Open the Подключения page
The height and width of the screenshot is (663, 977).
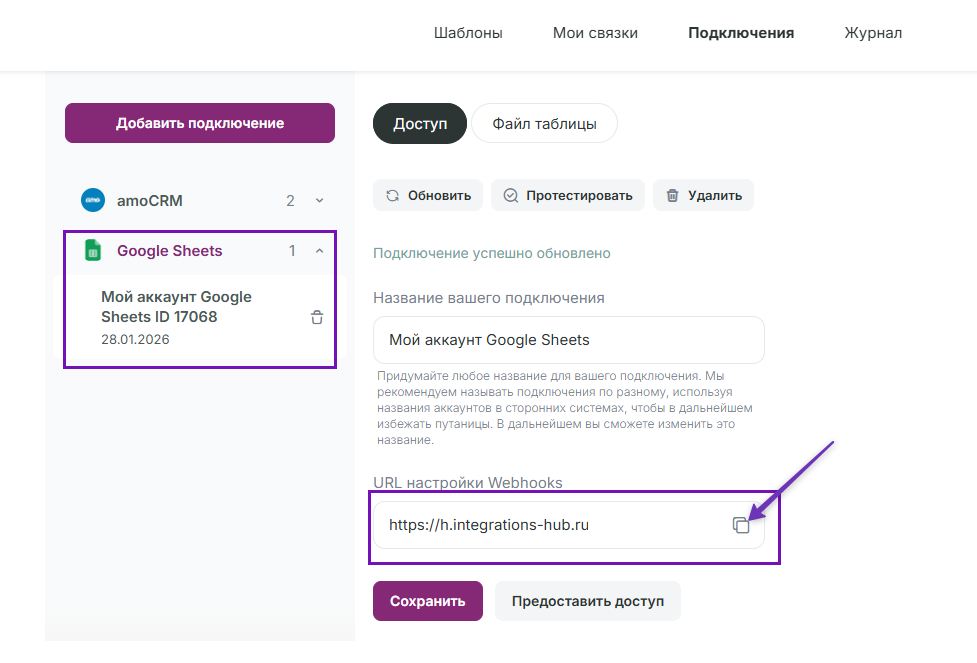pyautogui.click(x=741, y=33)
